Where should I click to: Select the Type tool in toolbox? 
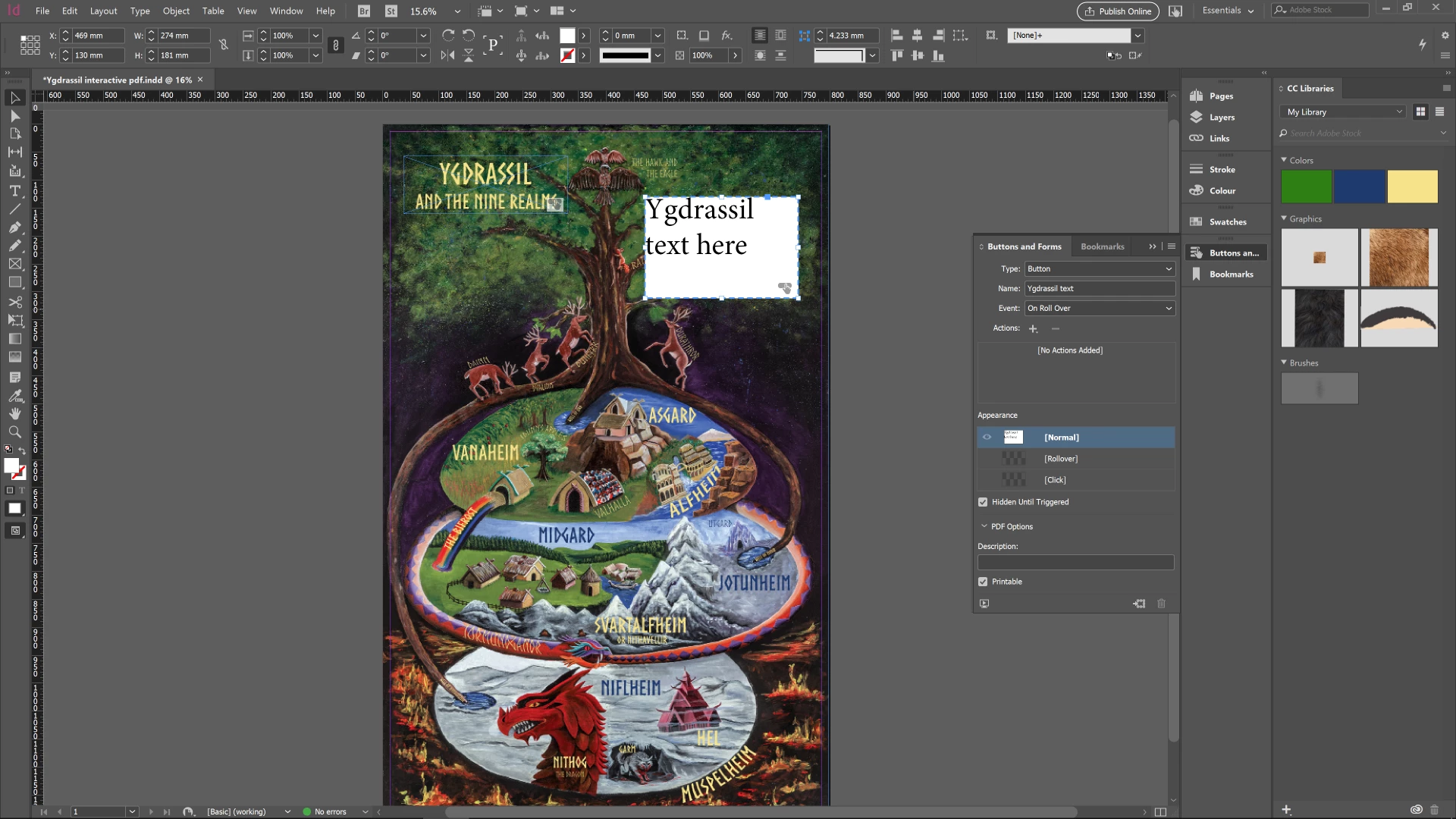14,191
